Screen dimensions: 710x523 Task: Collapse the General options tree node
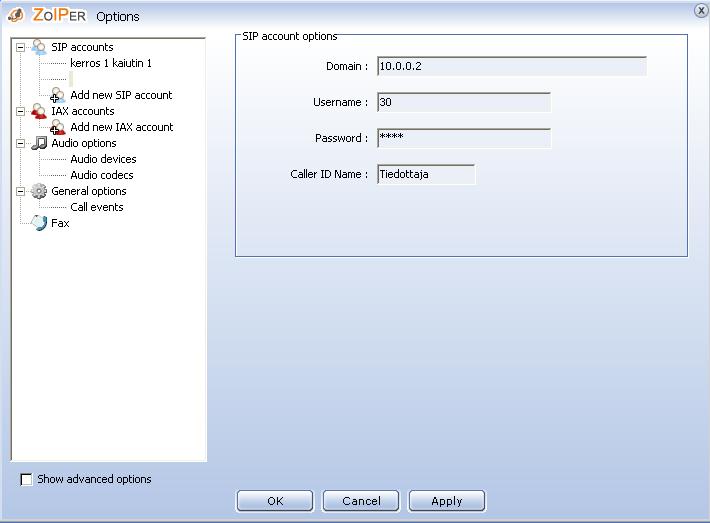tap(20, 191)
